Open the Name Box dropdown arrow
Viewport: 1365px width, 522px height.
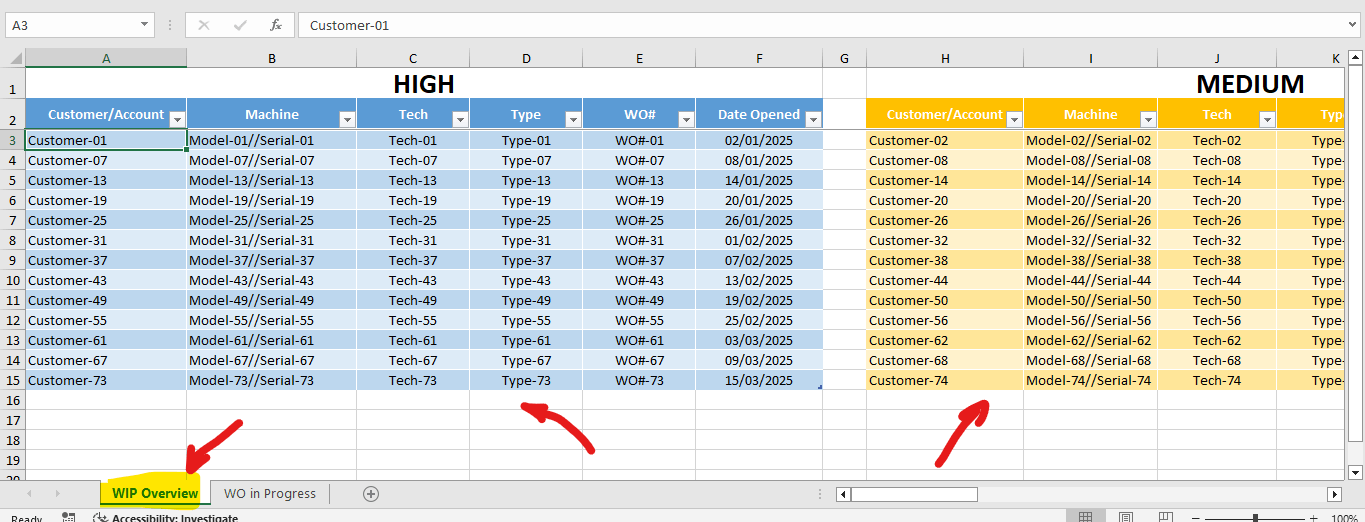click(145, 25)
